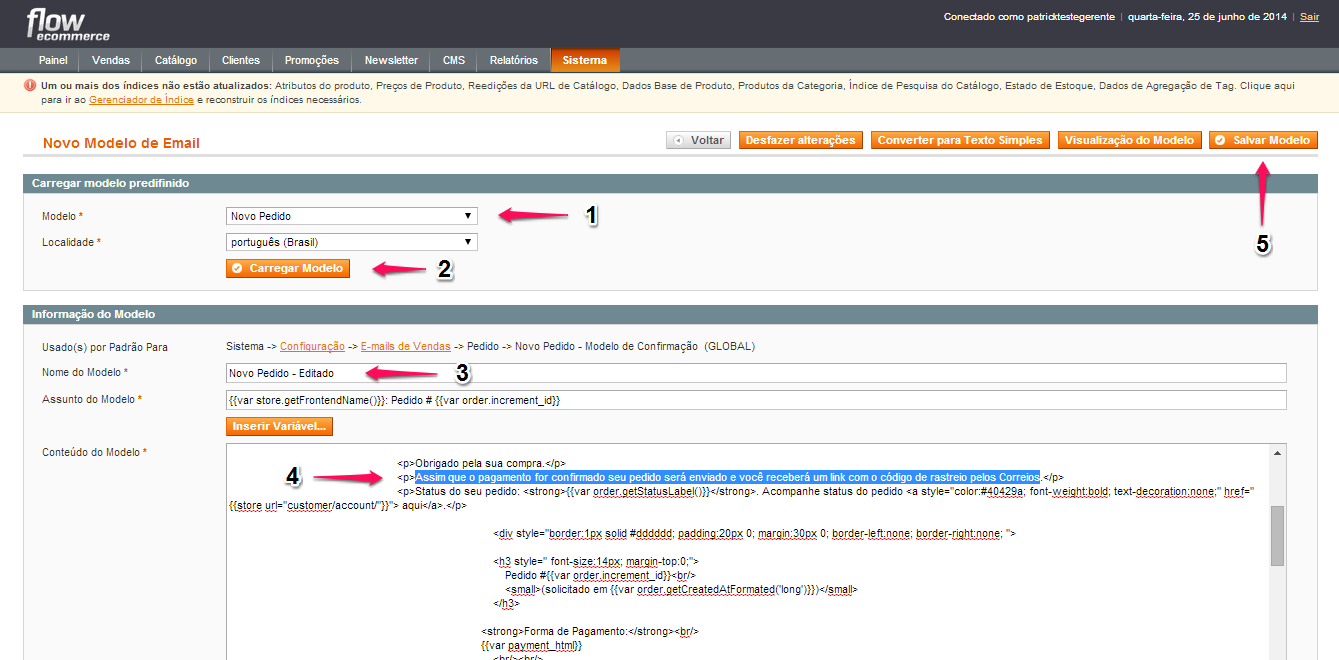Open the Gerenciador de Índice link

[140, 100]
